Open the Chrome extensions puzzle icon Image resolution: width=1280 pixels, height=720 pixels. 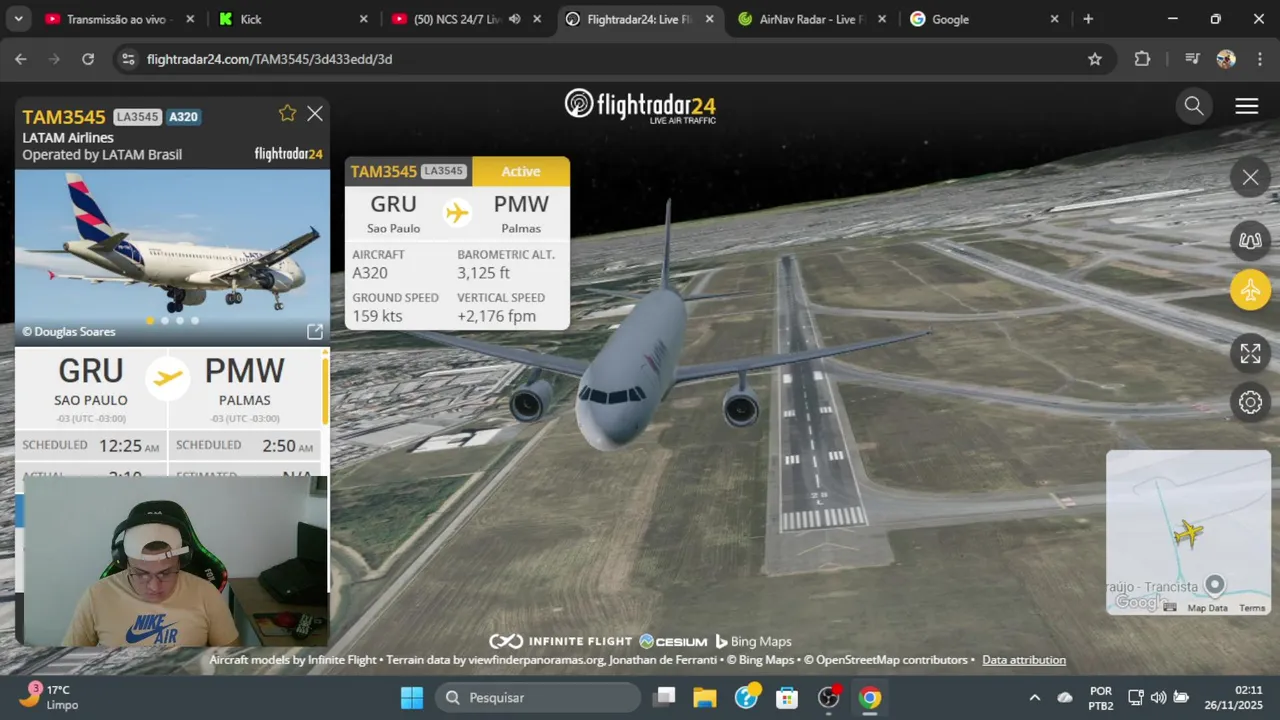(x=1142, y=59)
